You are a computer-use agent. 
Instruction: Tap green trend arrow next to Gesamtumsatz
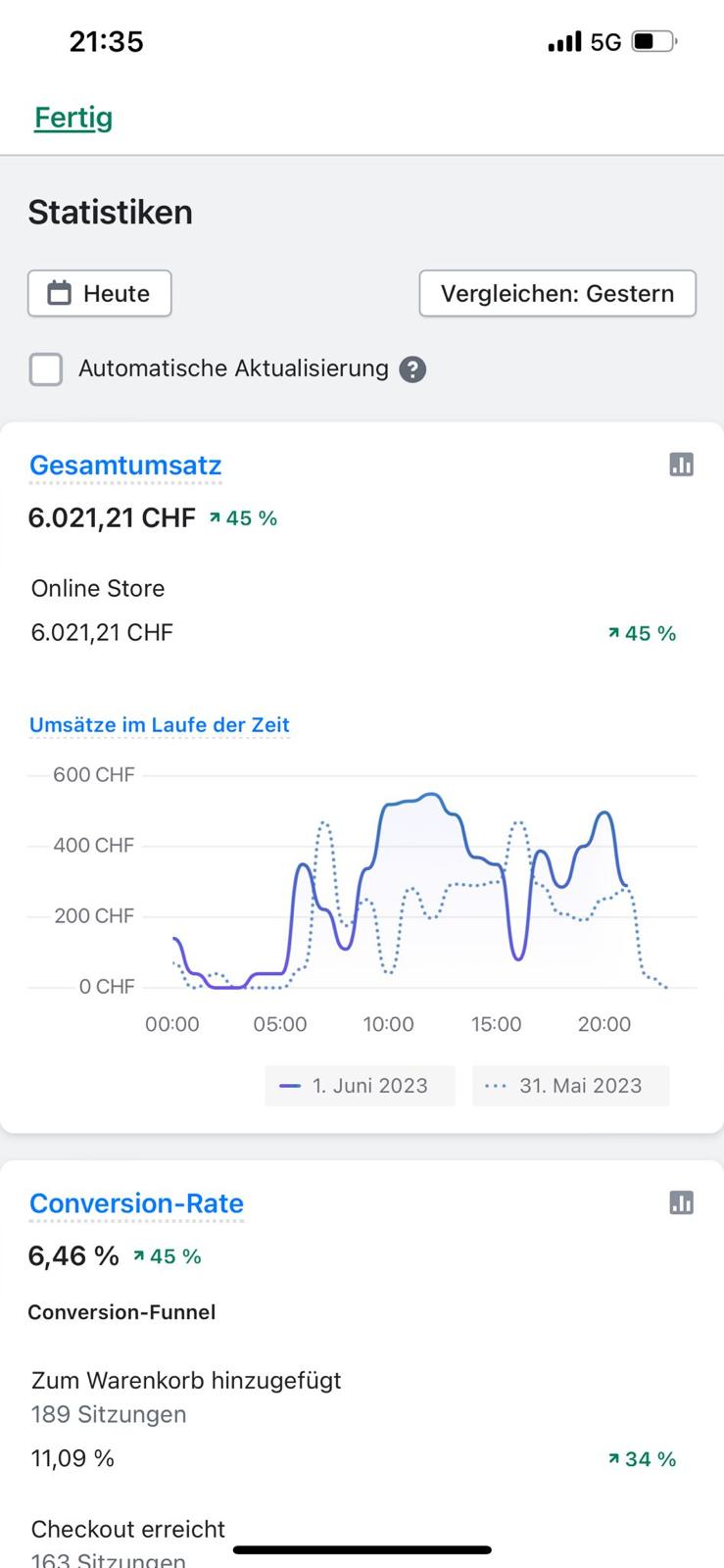coord(215,517)
